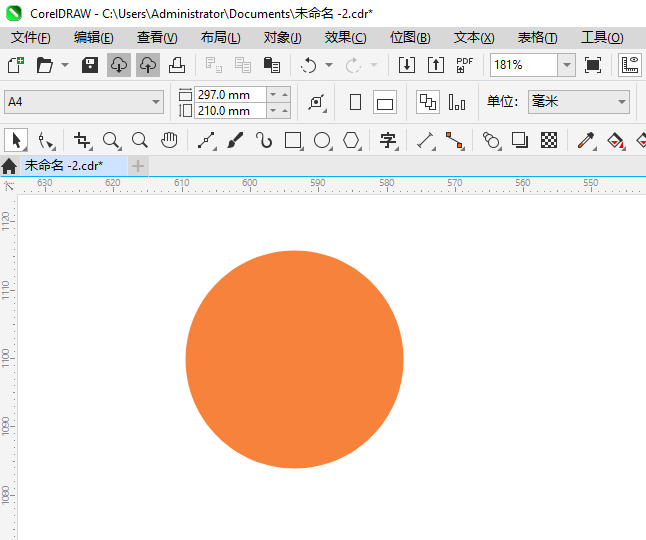Set page to landscape orientation
Screen dimensions: 646x540
(385, 102)
